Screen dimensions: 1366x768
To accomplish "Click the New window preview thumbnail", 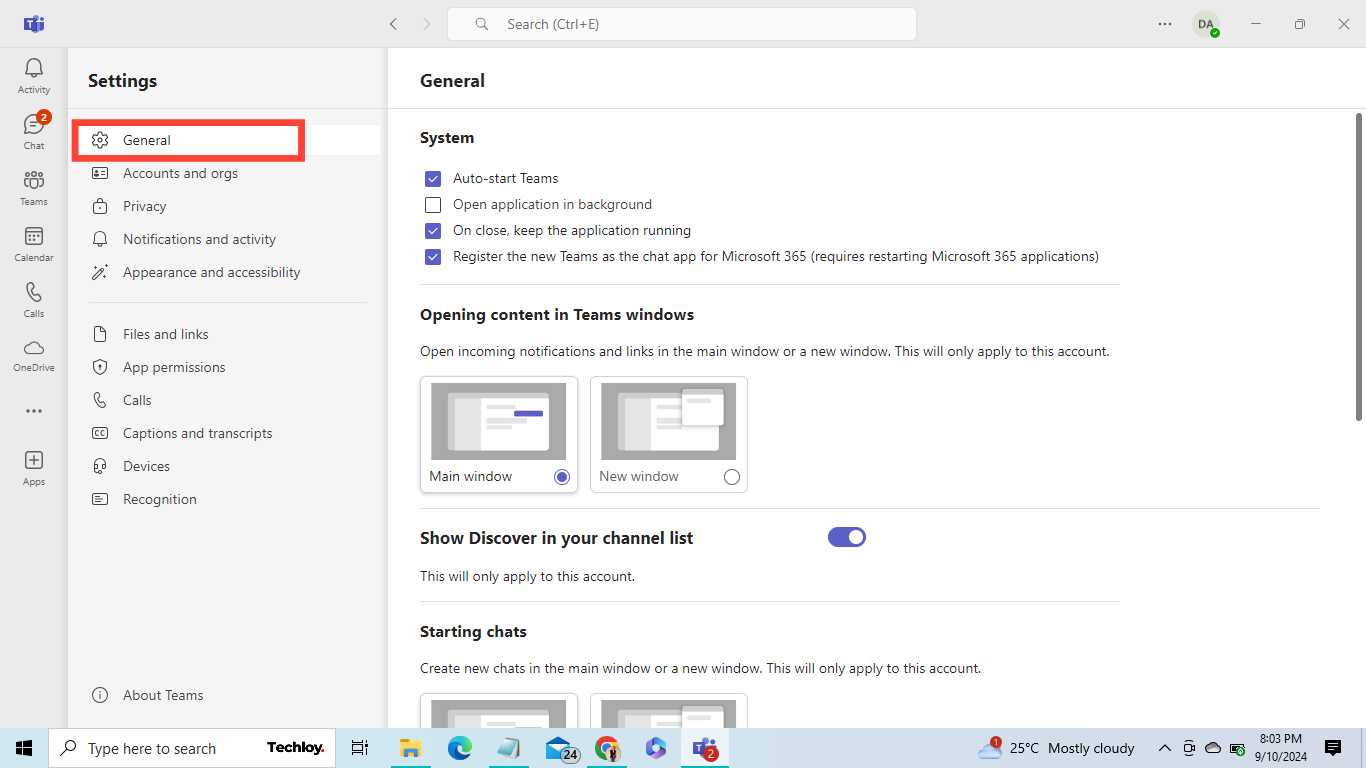I will [x=669, y=421].
